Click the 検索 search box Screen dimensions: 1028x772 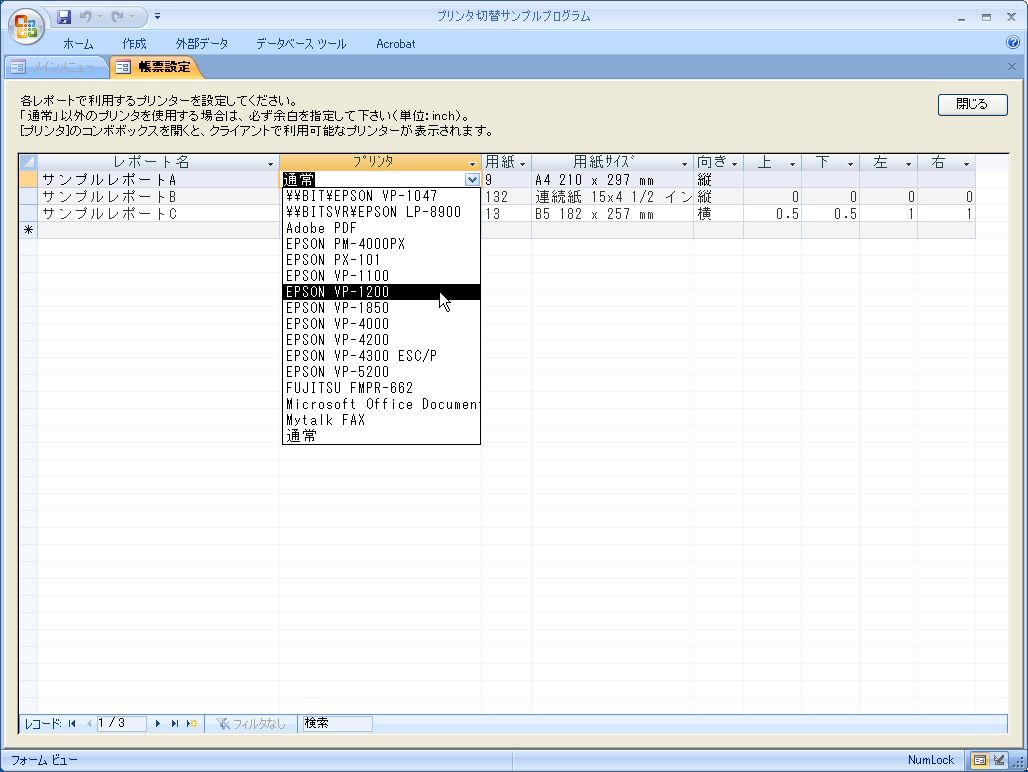pos(336,723)
